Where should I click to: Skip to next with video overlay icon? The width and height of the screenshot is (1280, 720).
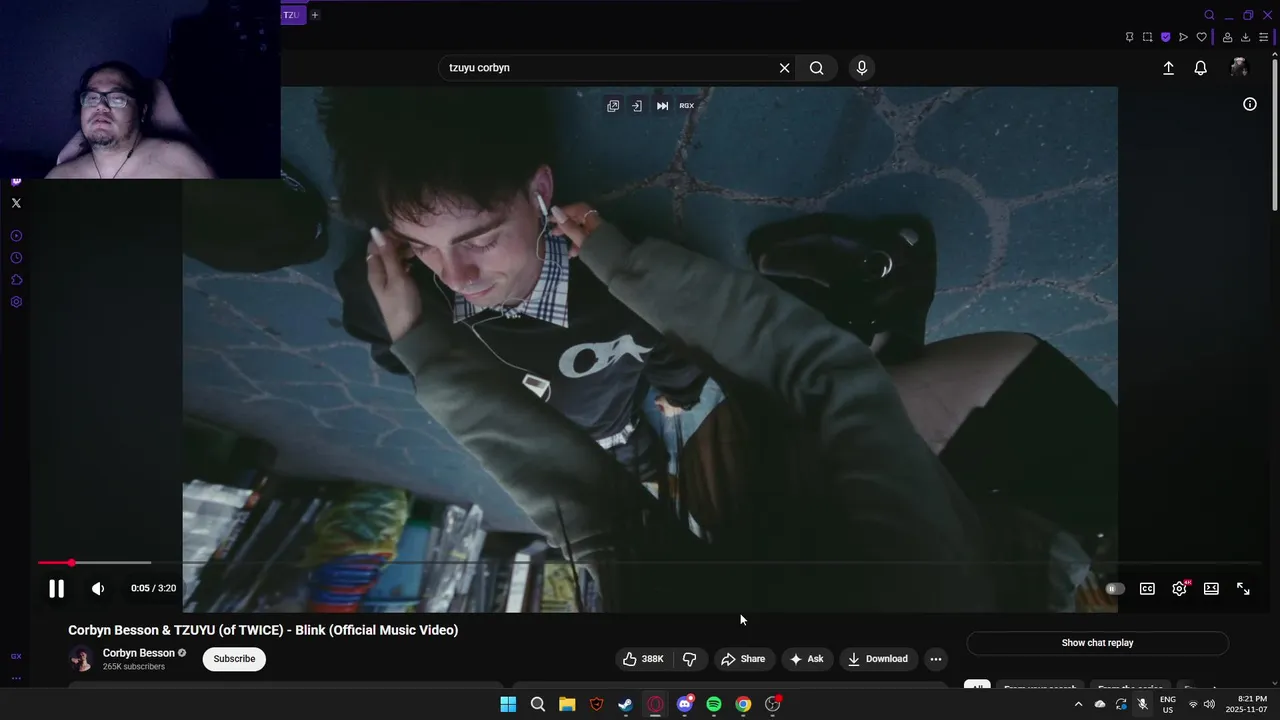click(x=662, y=106)
